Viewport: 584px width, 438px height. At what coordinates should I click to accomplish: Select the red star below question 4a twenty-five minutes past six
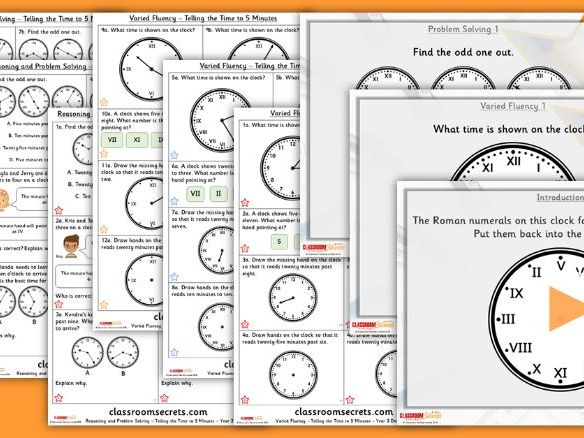point(245,400)
